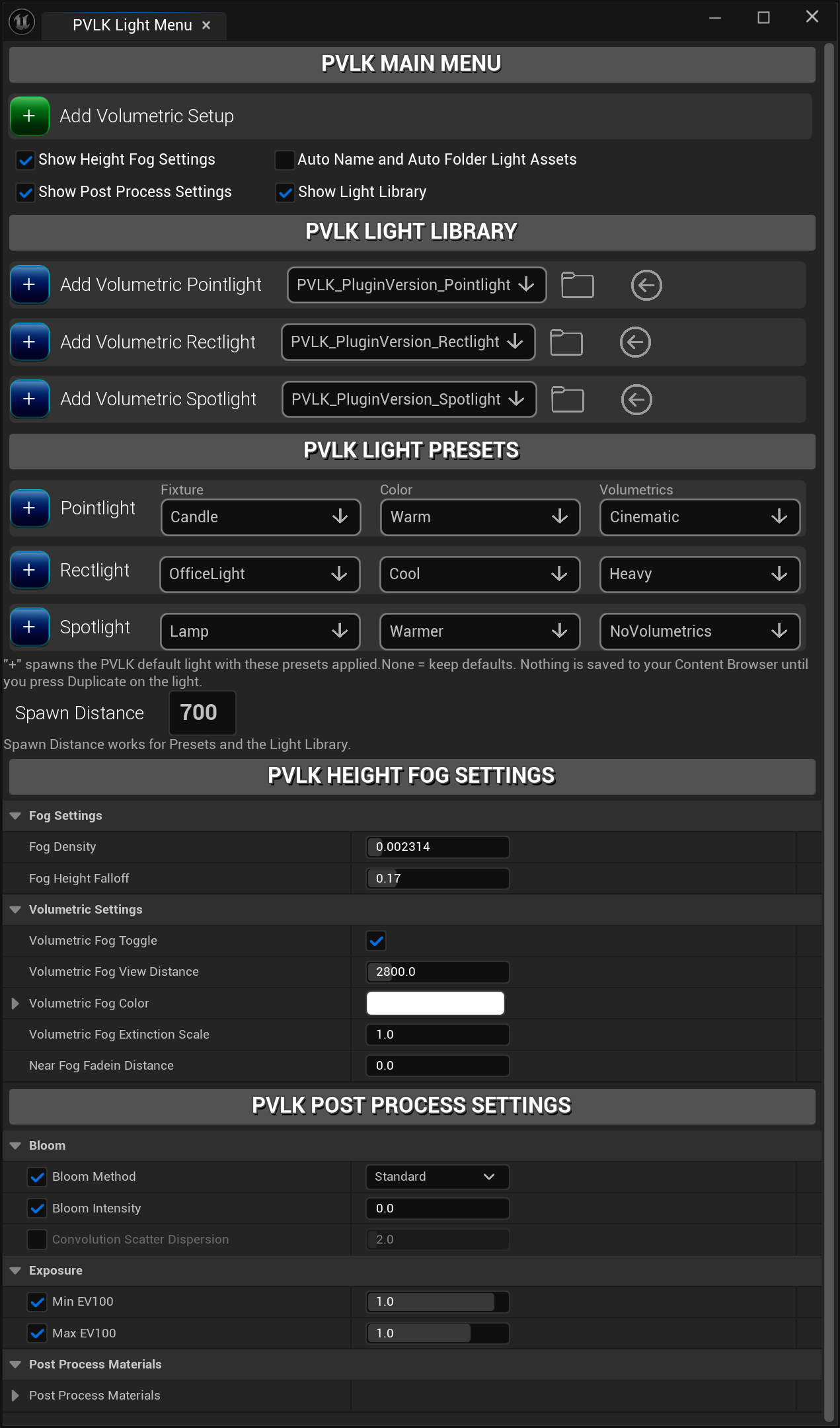Click the Spawn Distance 700 input field
The image size is (840, 1428).
(x=202, y=713)
